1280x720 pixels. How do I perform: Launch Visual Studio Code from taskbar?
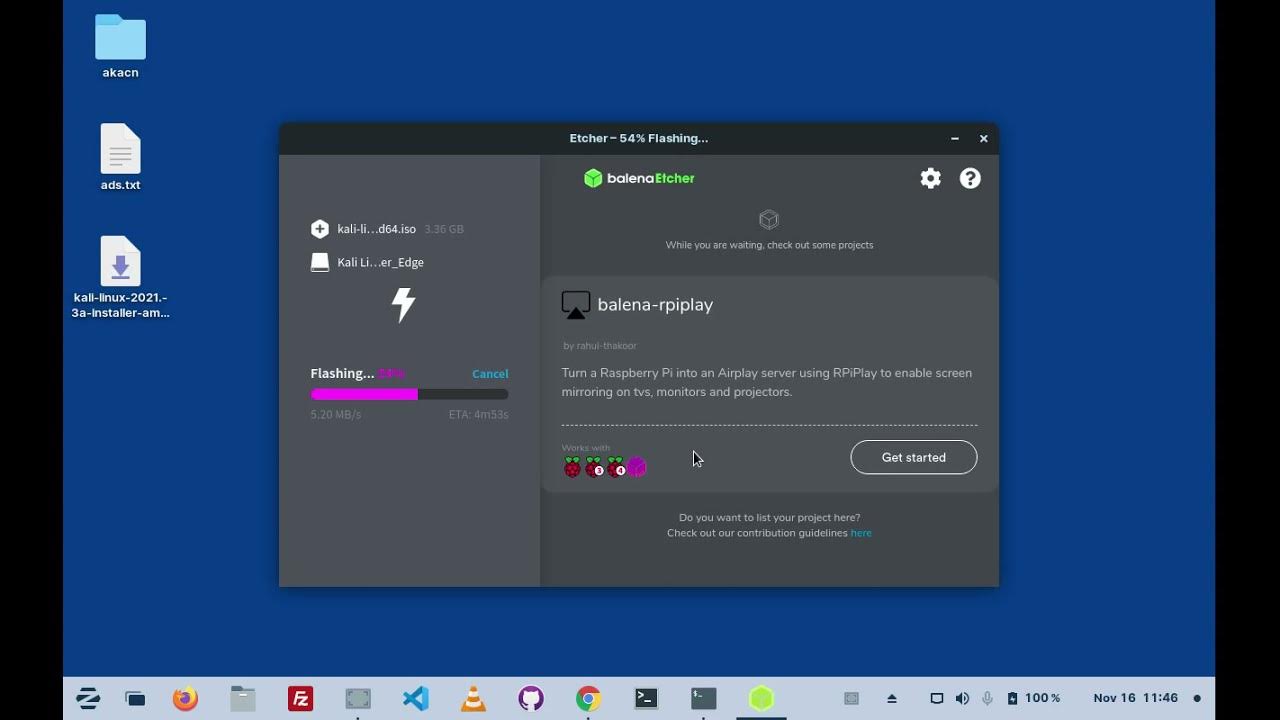tap(416, 698)
